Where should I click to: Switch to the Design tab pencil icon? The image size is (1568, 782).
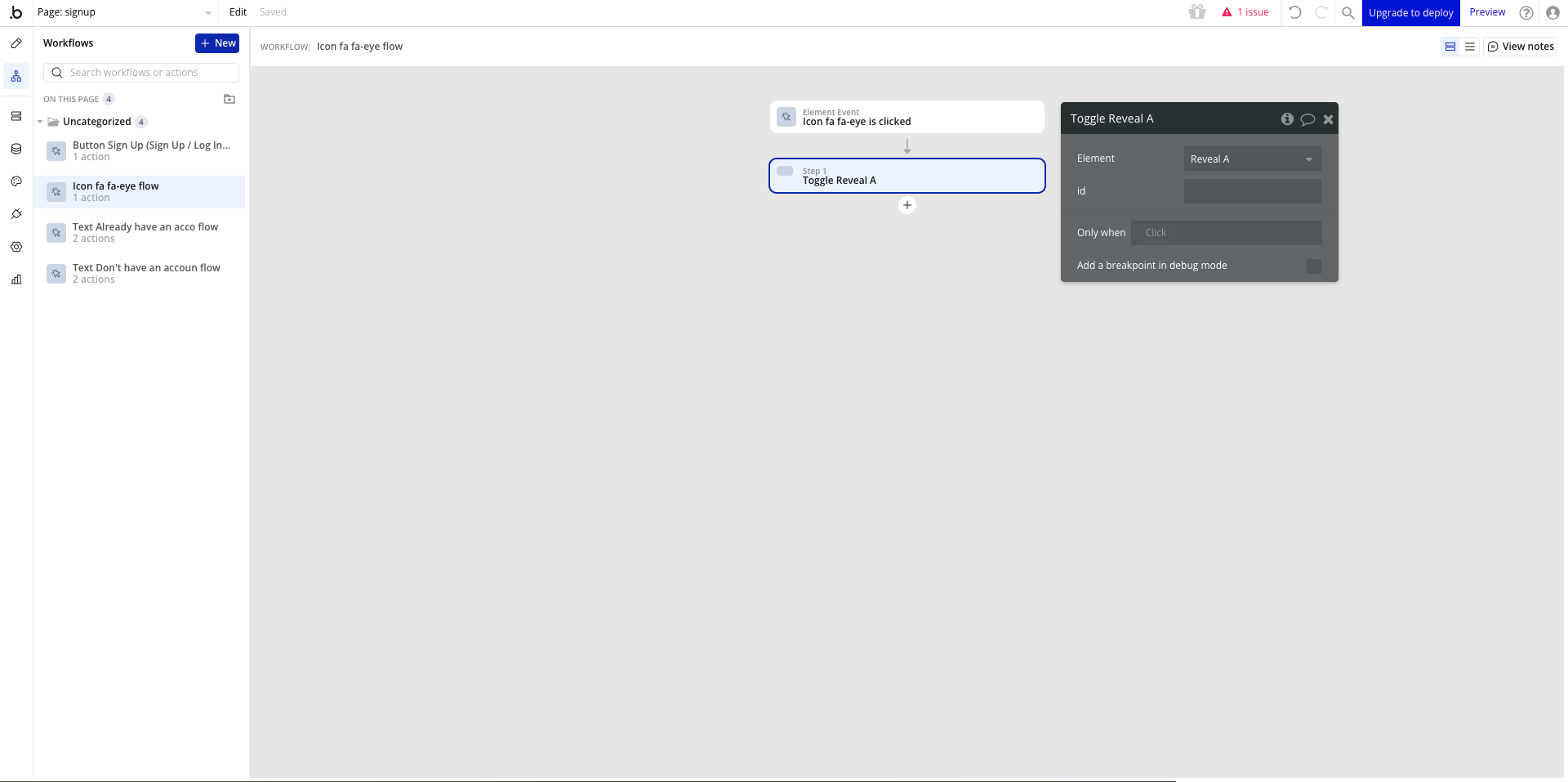click(x=16, y=43)
